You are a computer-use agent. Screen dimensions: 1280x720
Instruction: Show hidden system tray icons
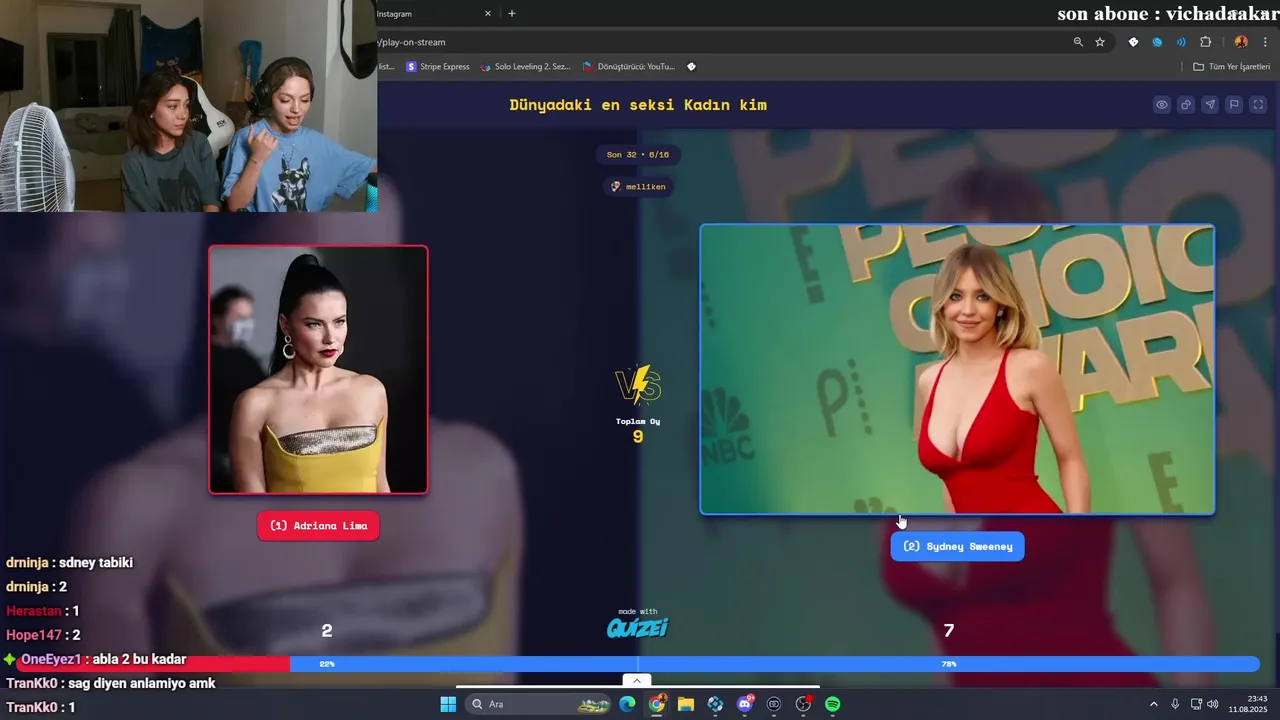(x=1153, y=704)
